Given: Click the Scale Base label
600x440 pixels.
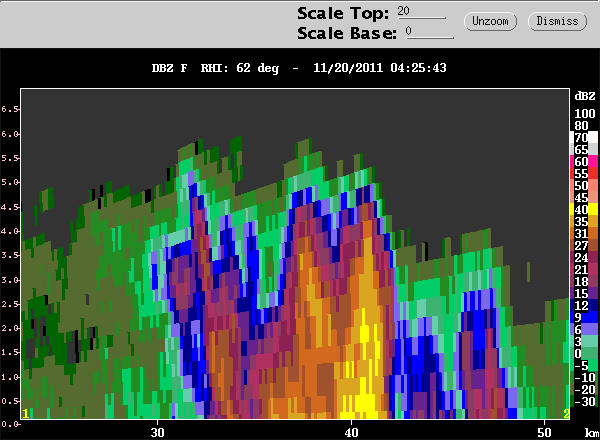Looking at the screenshot, I should tap(347, 33).
